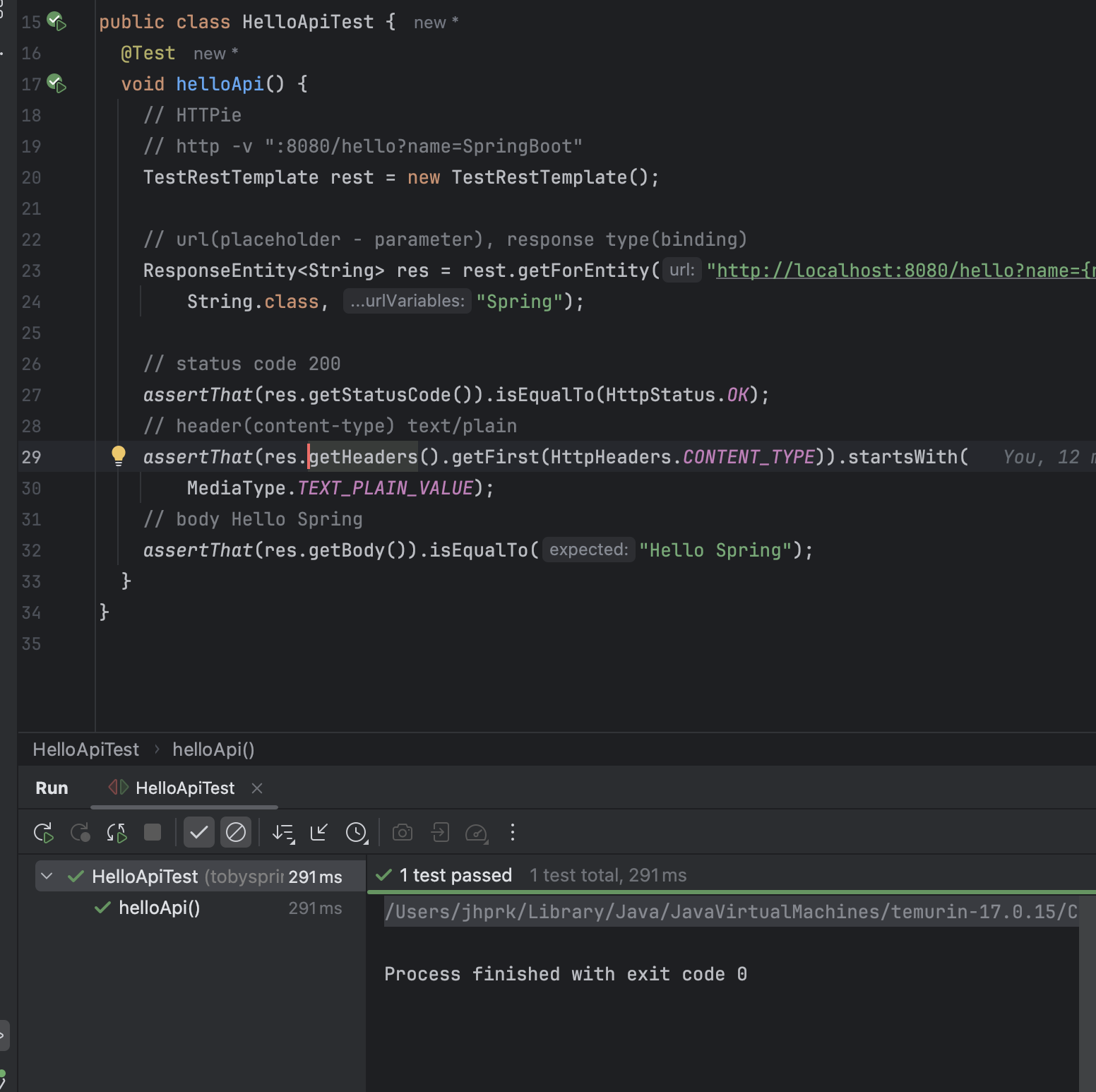Viewport: 1096px width, 1092px height.
Task: Click the helloApi method name declaration
Action: [x=220, y=84]
